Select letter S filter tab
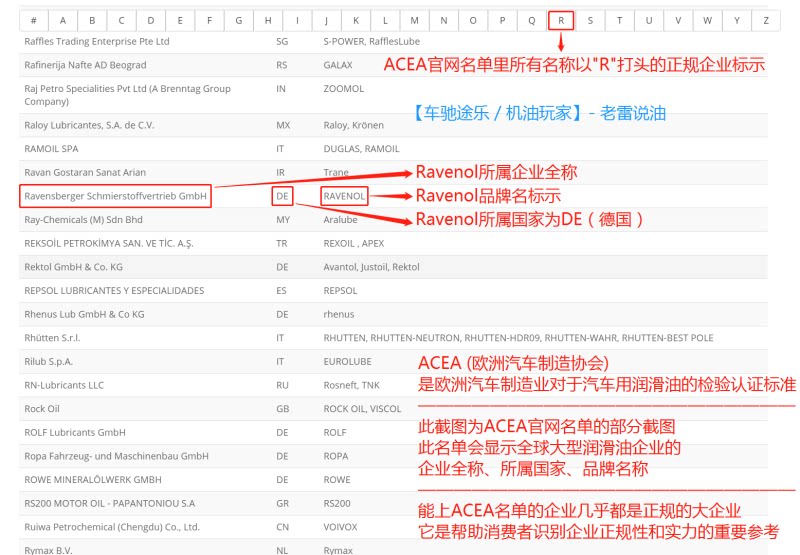This screenshot has width=800, height=555. tap(590, 20)
